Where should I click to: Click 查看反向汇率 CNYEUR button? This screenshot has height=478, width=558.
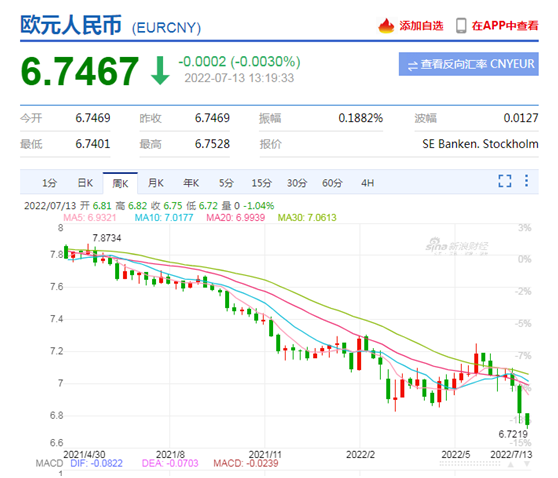(469, 64)
